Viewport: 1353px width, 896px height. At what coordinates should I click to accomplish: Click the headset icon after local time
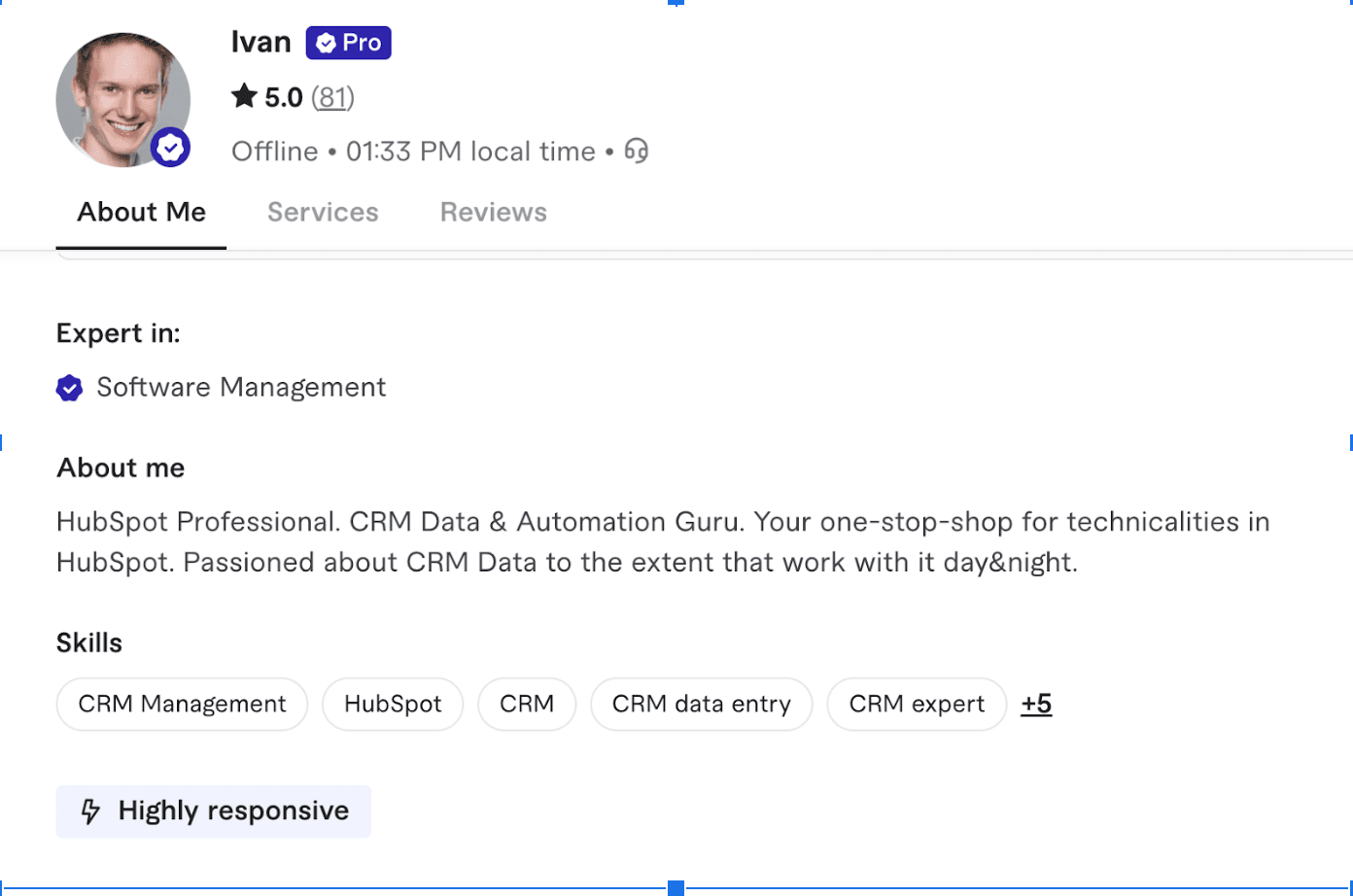637,151
